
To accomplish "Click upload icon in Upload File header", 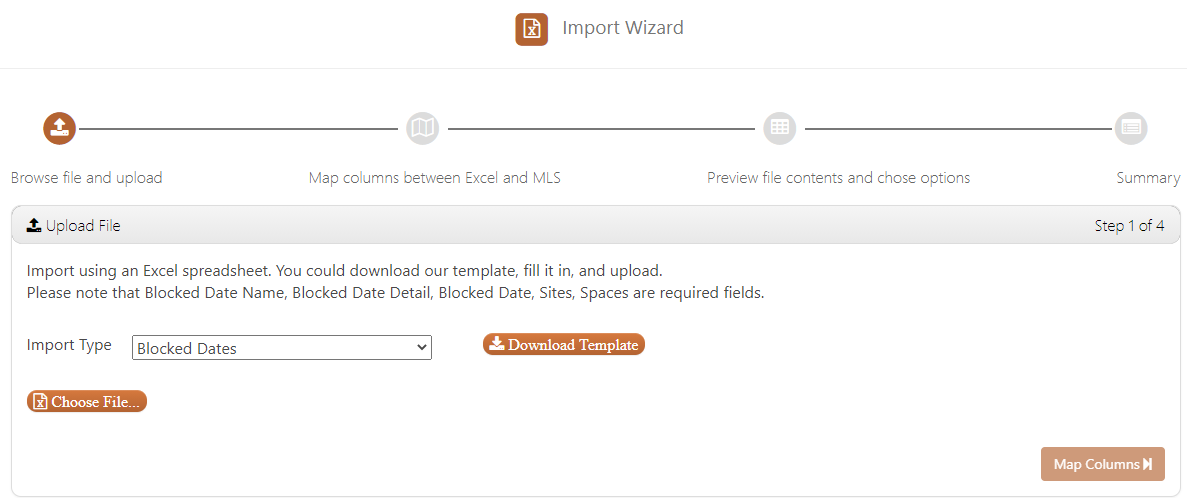I will pos(33,225).
